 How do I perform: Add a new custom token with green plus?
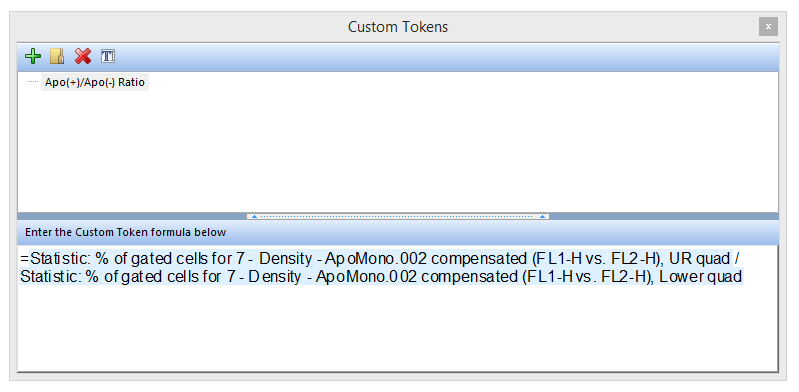[x=33, y=57]
